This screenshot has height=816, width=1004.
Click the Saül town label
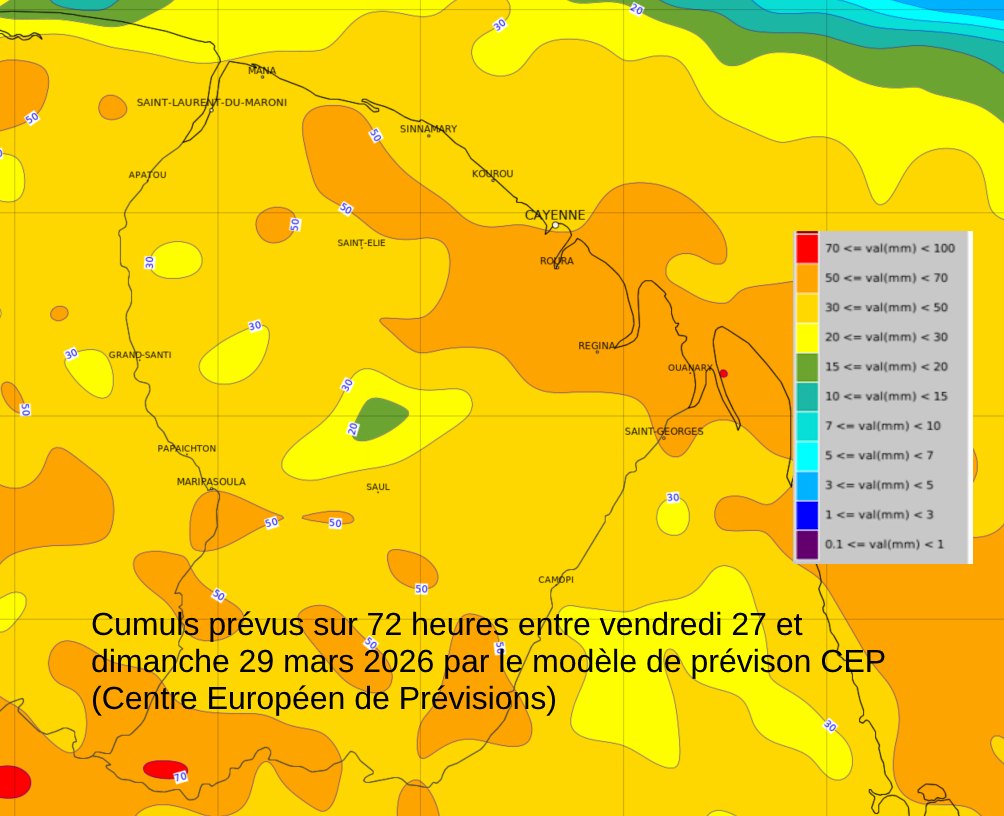378,487
